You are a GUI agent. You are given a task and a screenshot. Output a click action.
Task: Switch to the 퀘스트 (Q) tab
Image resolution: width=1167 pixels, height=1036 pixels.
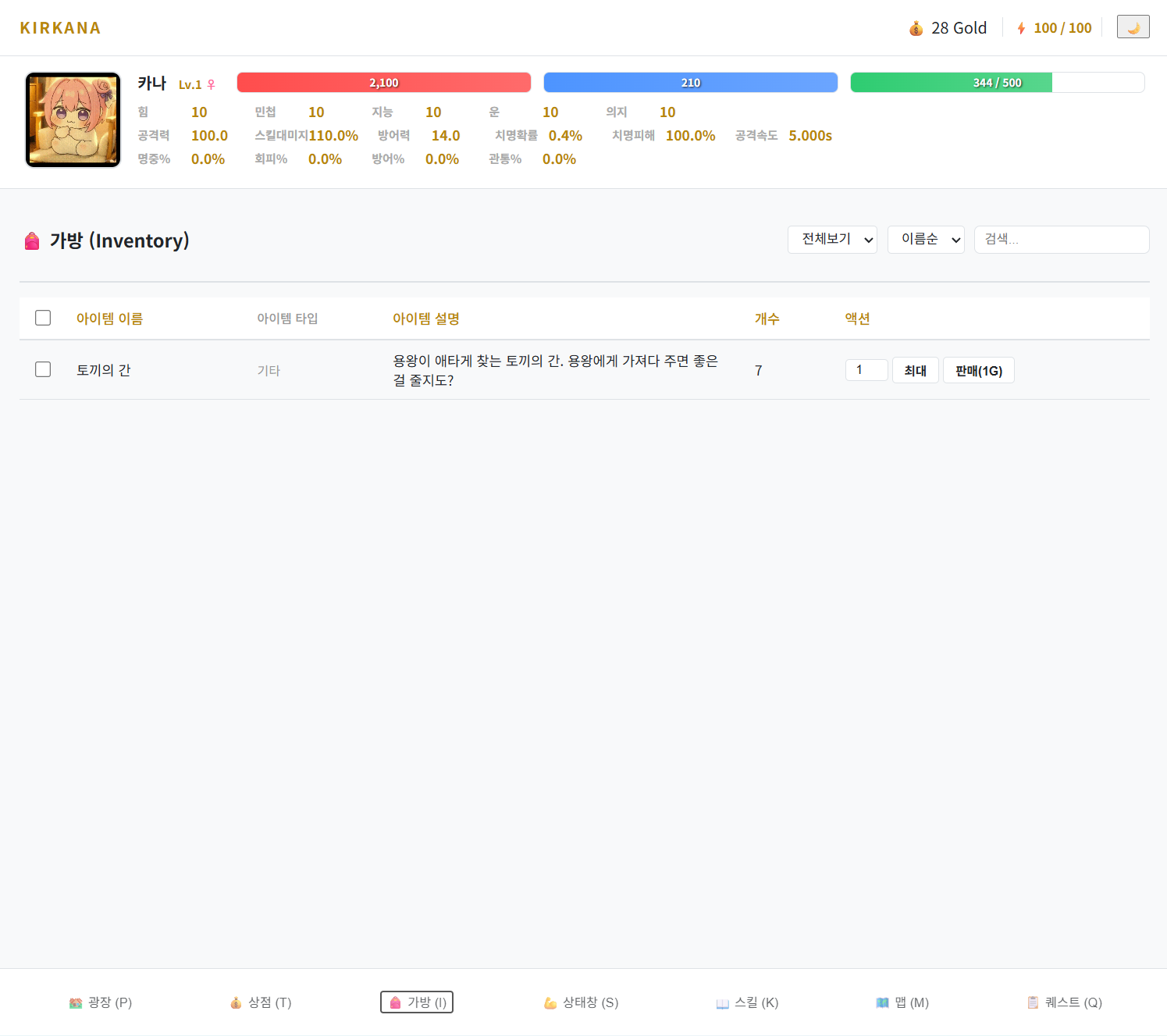[1065, 1002]
